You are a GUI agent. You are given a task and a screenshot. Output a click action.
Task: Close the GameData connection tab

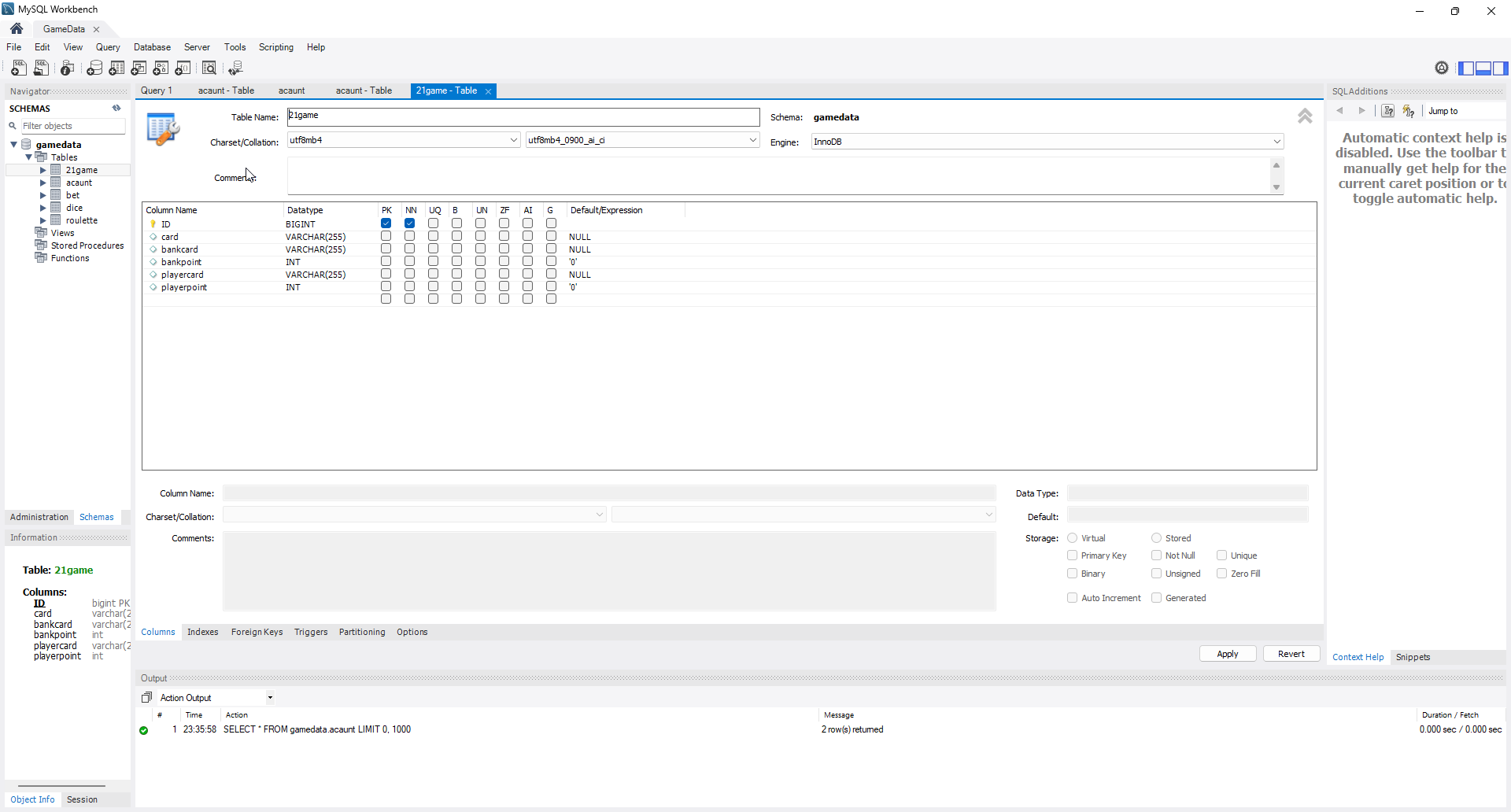97,29
